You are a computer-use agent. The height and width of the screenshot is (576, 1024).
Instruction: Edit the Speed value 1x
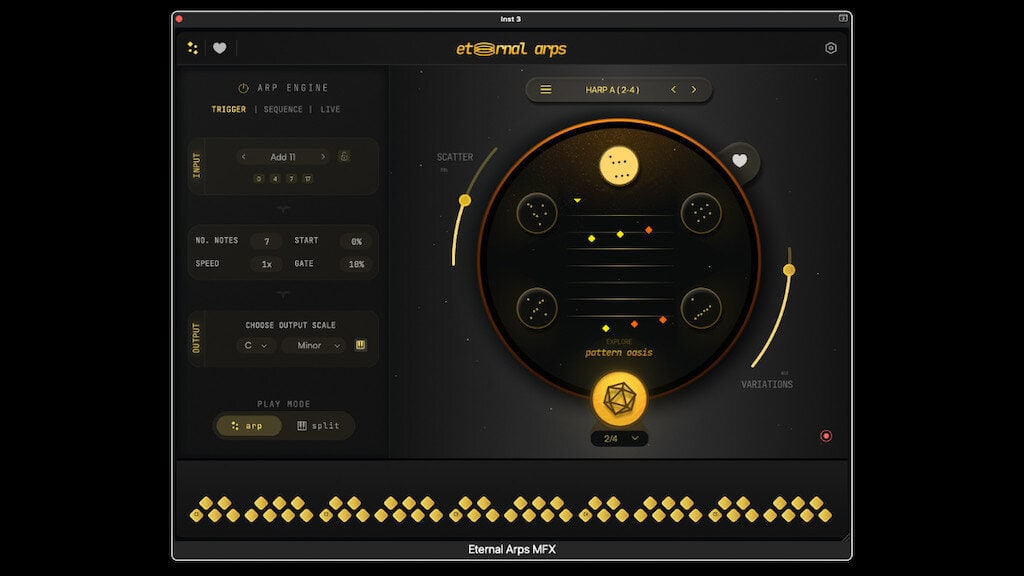[266, 264]
